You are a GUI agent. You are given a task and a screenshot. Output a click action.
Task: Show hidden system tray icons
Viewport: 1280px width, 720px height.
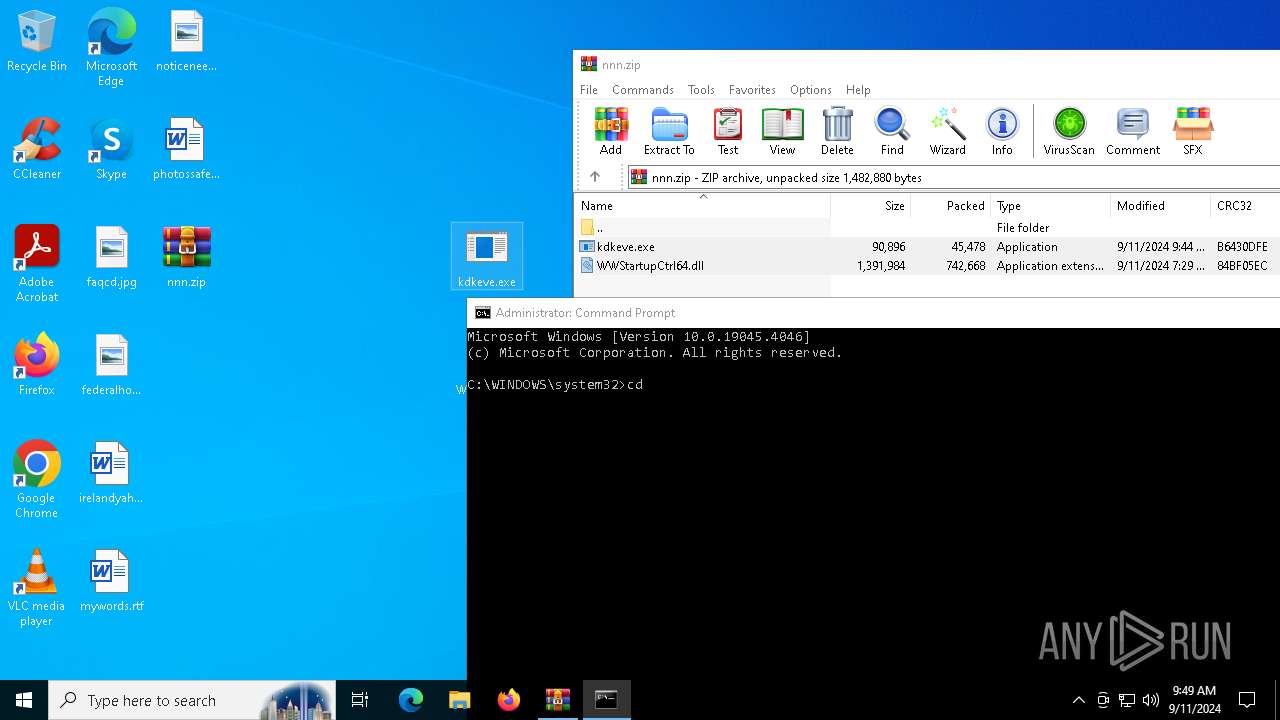(1078, 700)
